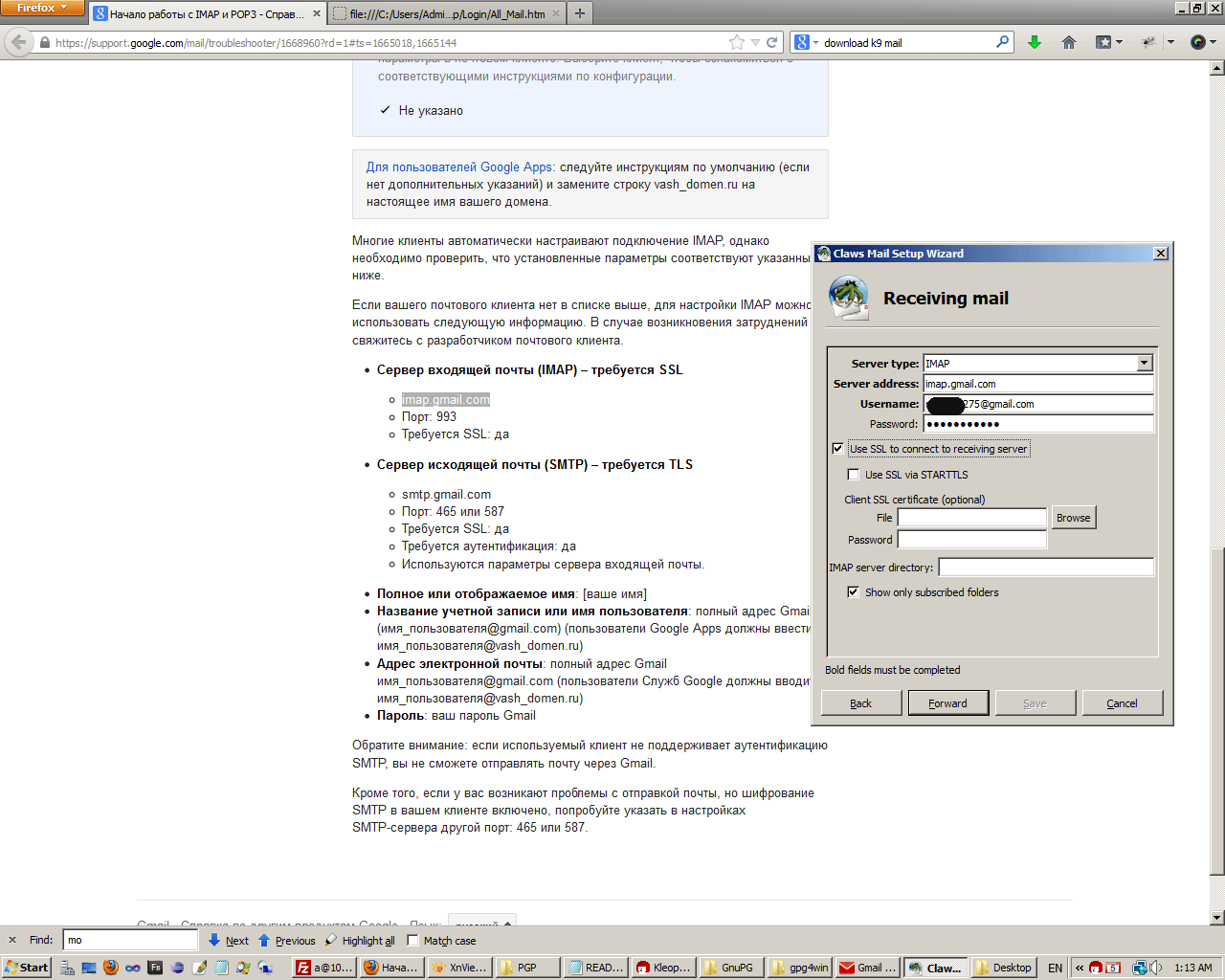Click the Server address field
The image size is (1225, 980).
tap(1038, 384)
